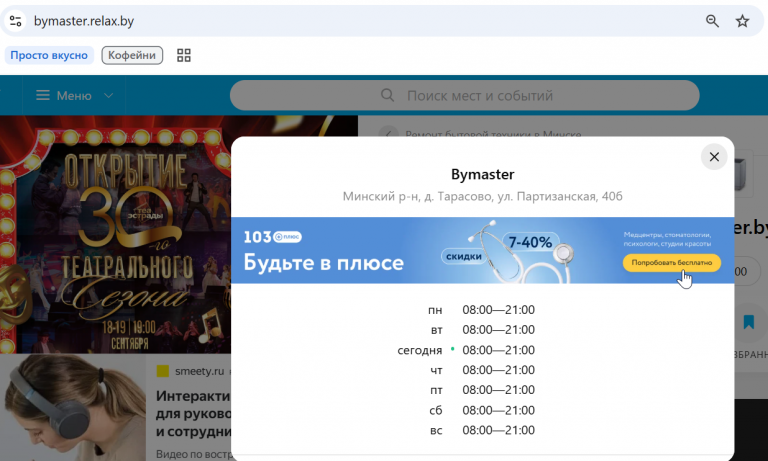The height and width of the screenshot is (461, 768).
Task: Click the bymaster.relax.by address bar URL
Action: click(84, 21)
